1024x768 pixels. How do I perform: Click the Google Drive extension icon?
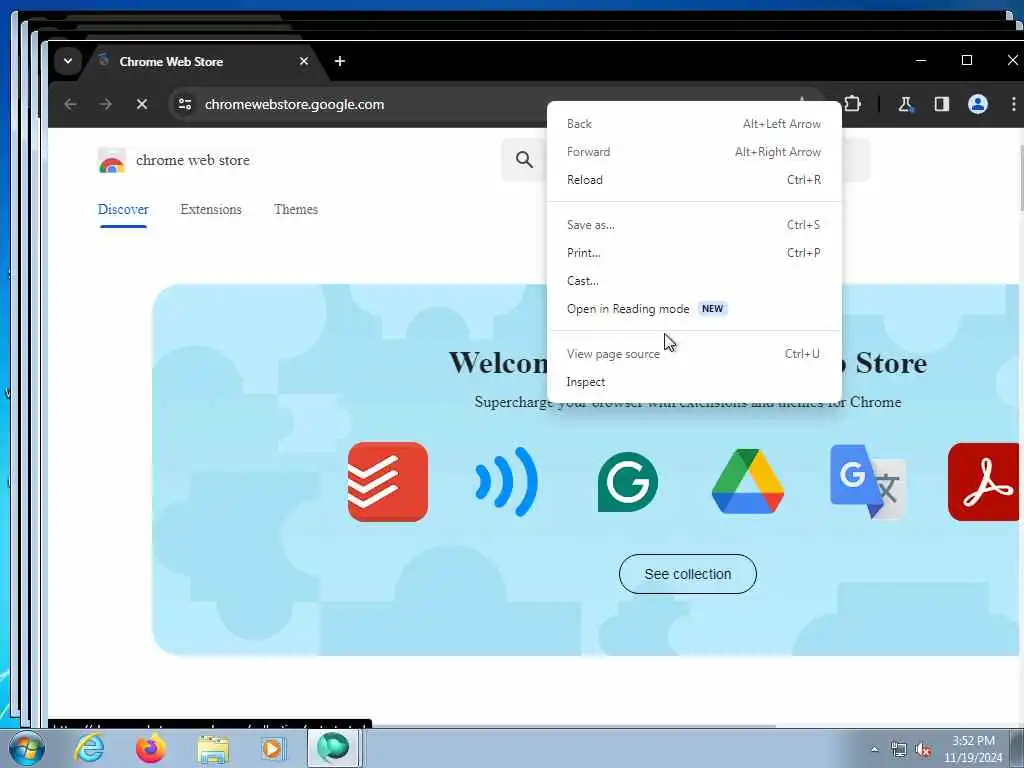click(x=748, y=481)
